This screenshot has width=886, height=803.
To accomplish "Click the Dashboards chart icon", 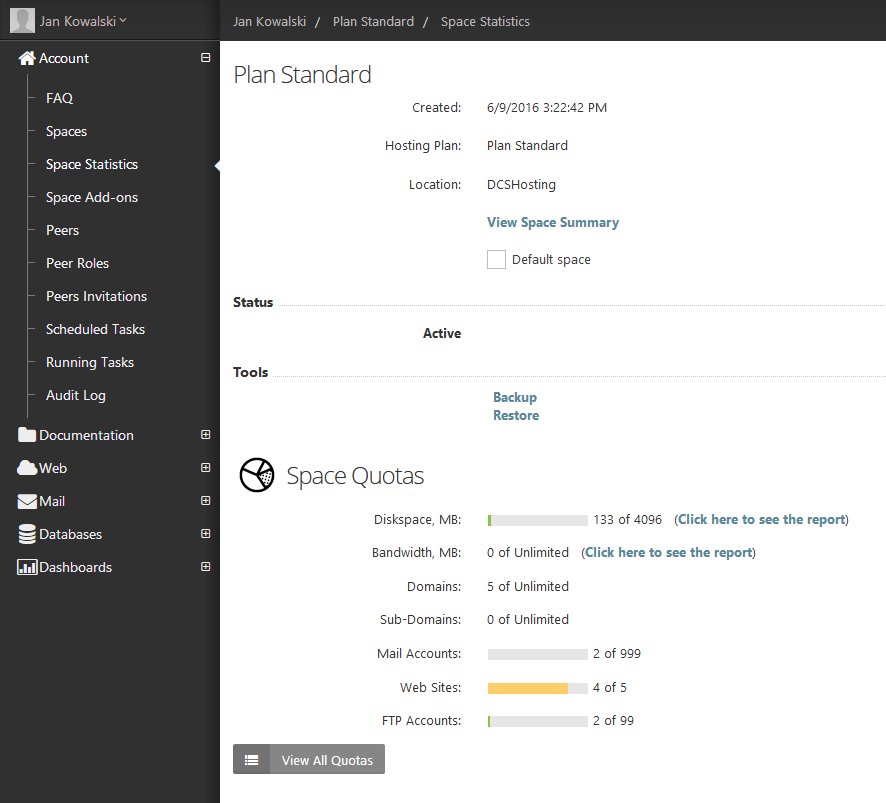I will tap(27, 567).
